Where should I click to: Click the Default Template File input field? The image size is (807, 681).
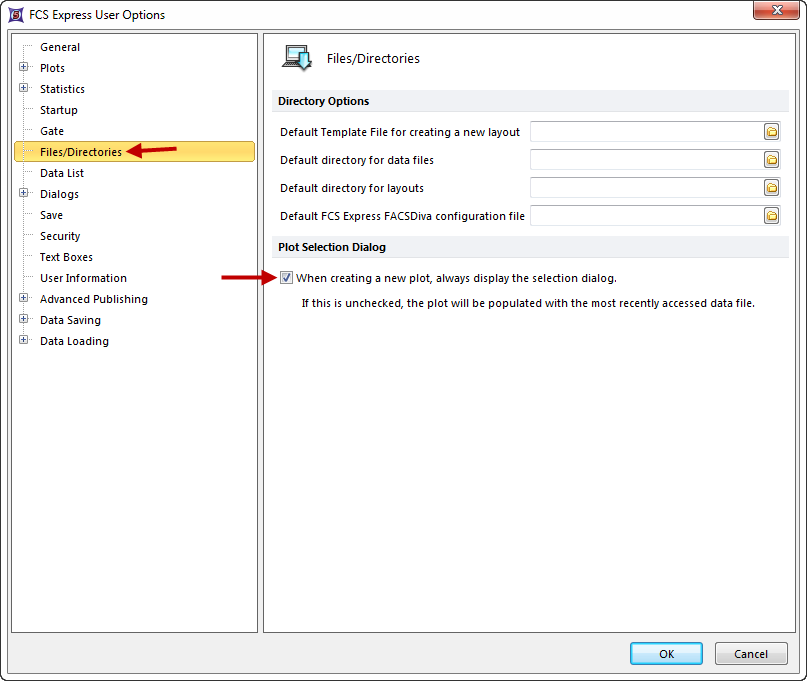click(x=646, y=132)
